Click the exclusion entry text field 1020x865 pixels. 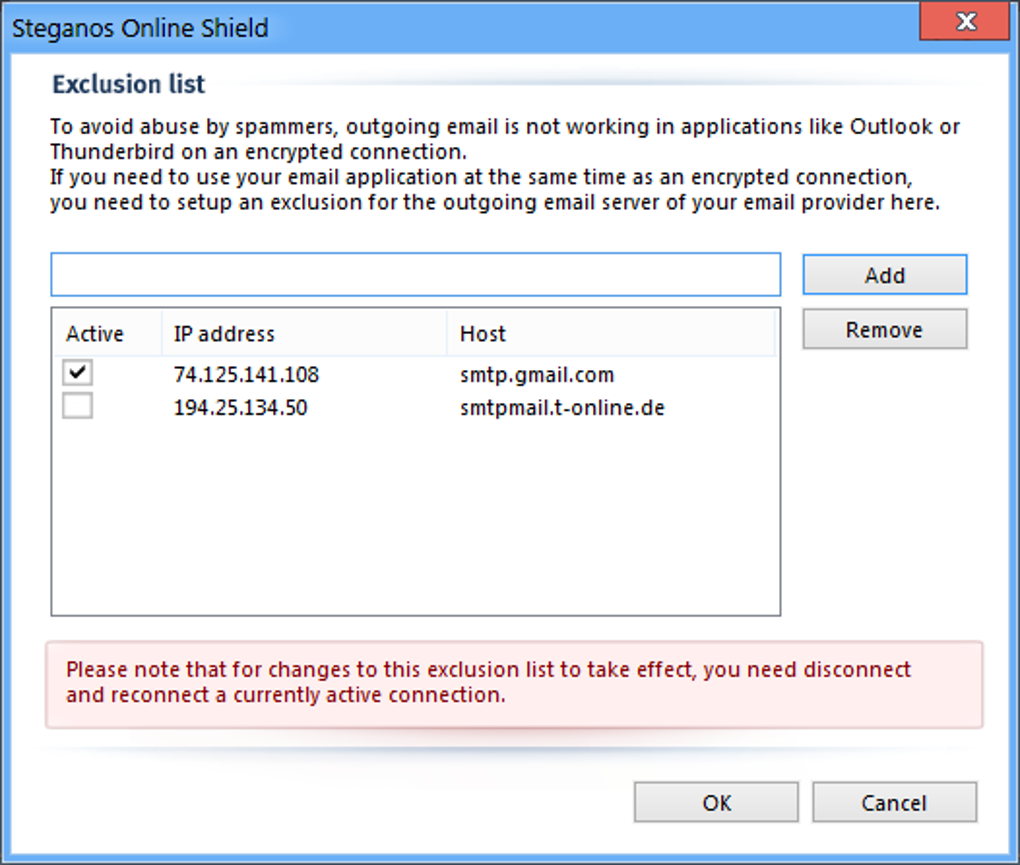click(415, 275)
